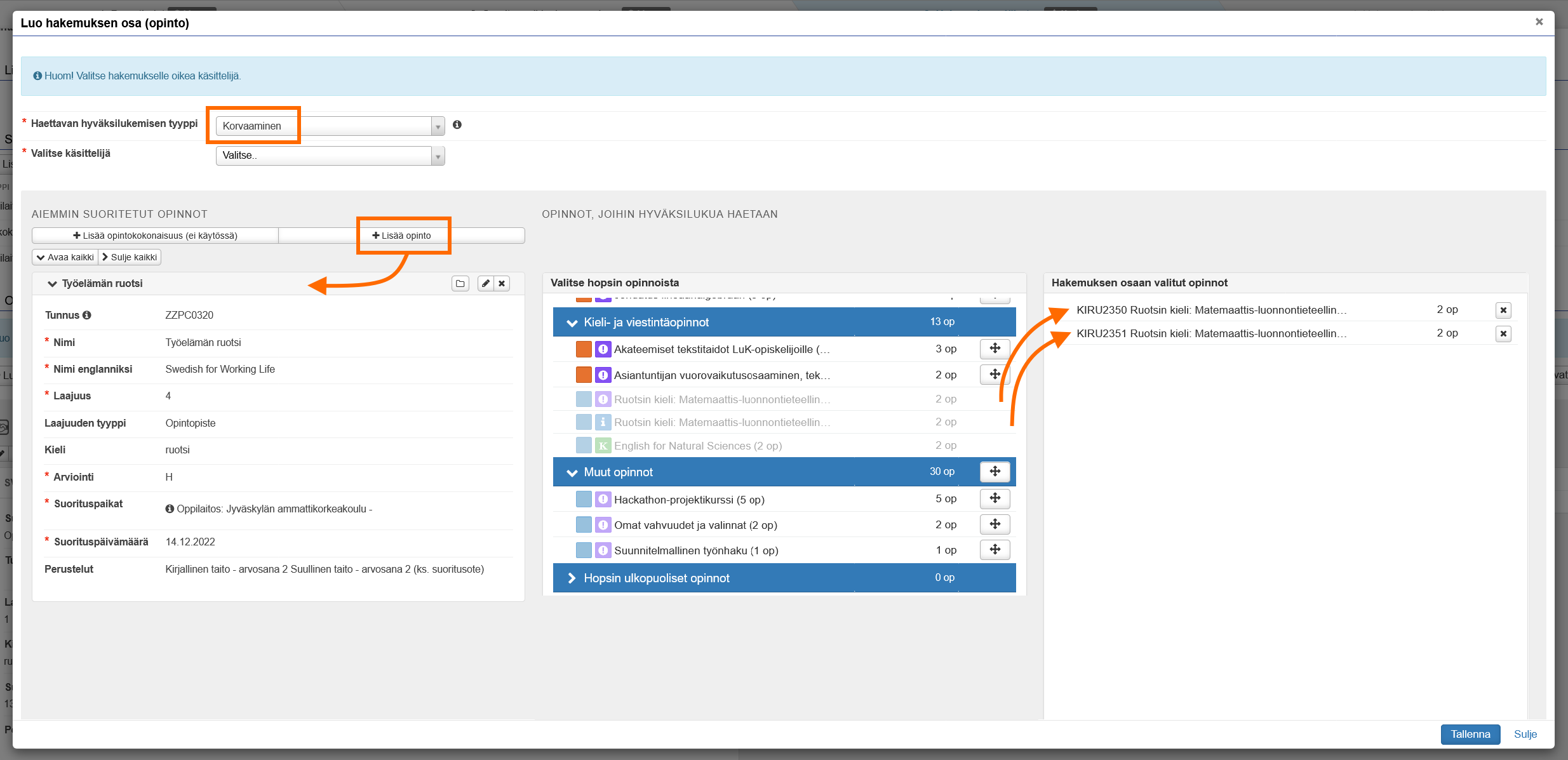
Task: Click move icon for Akateemiset tekstitaidot course
Action: (995, 349)
